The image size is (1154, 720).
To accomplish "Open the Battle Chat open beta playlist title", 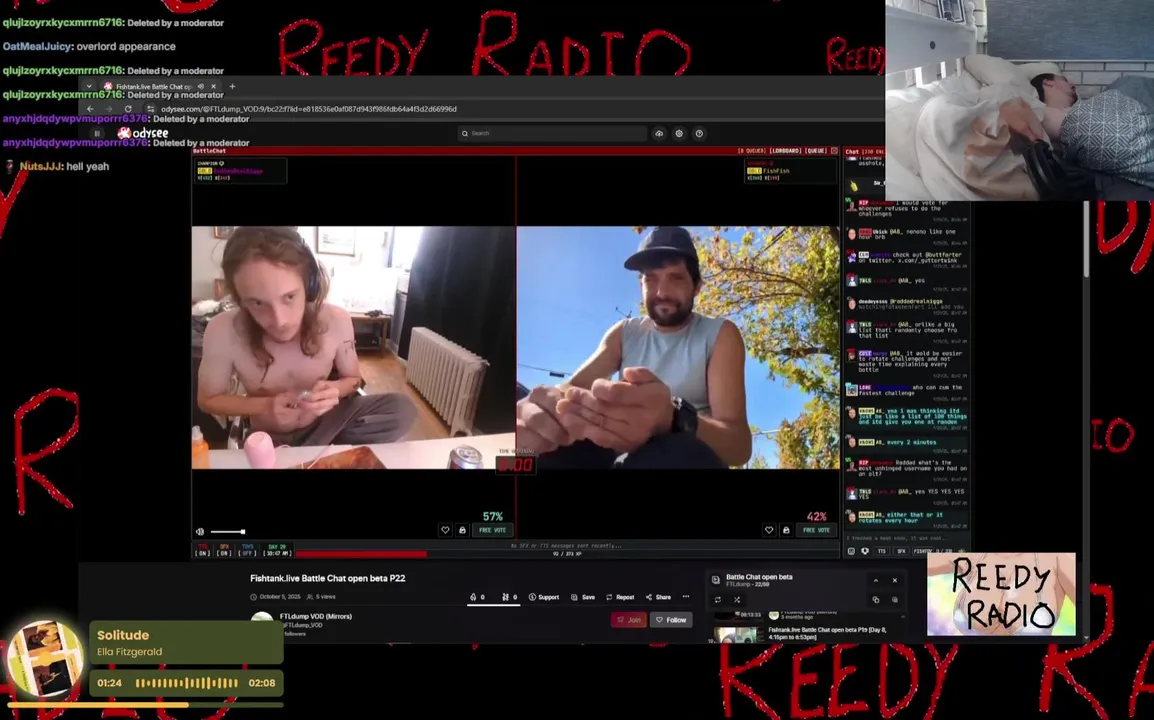I will tap(759, 577).
